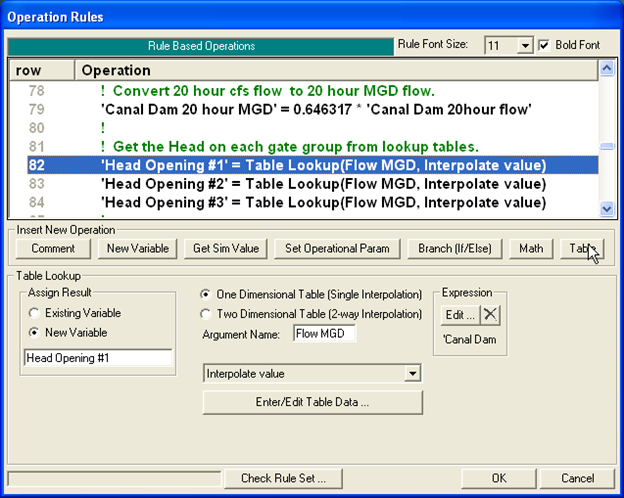Image resolution: width=624 pixels, height=498 pixels.
Task: Insert a New Variable operation
Action: tap(138, 248)
